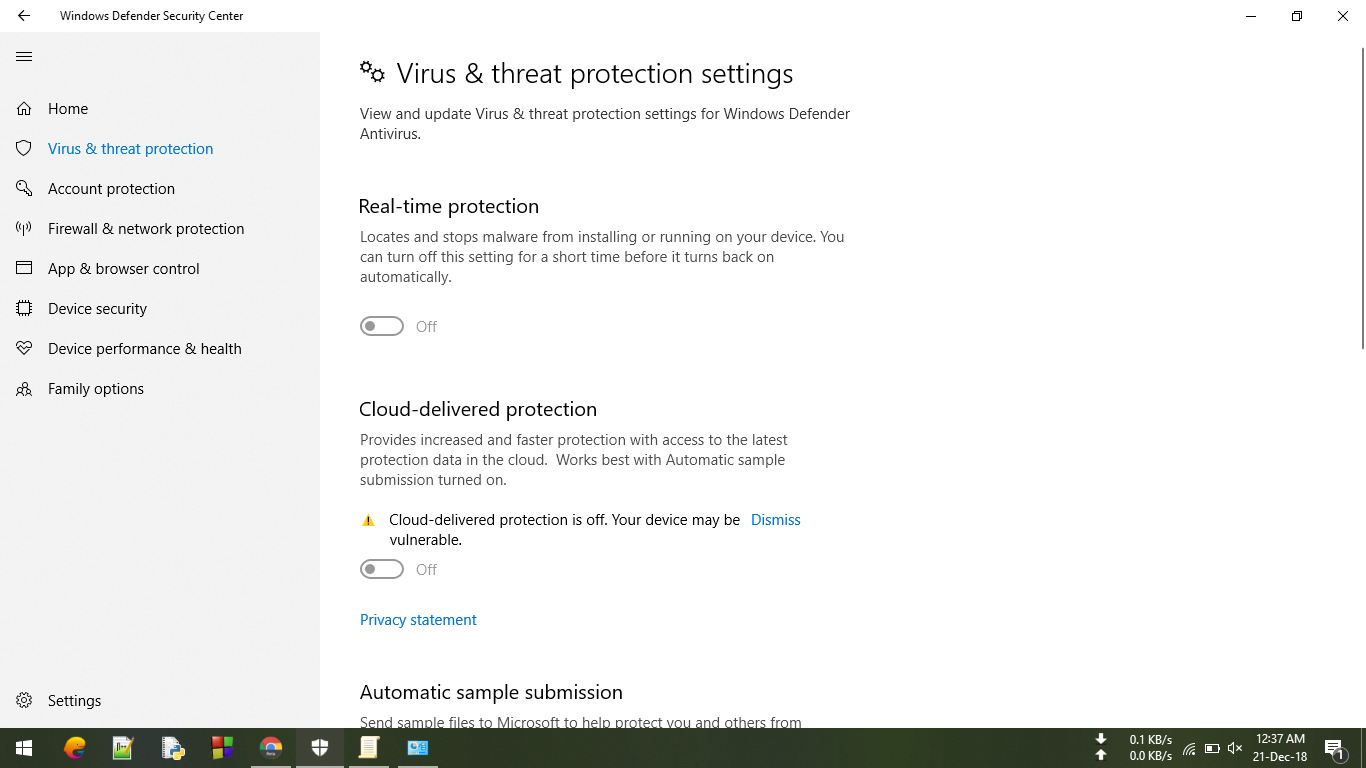Open the Settings gear in sidebar
The image size is (1366, 768).
(x=24, y=700)
